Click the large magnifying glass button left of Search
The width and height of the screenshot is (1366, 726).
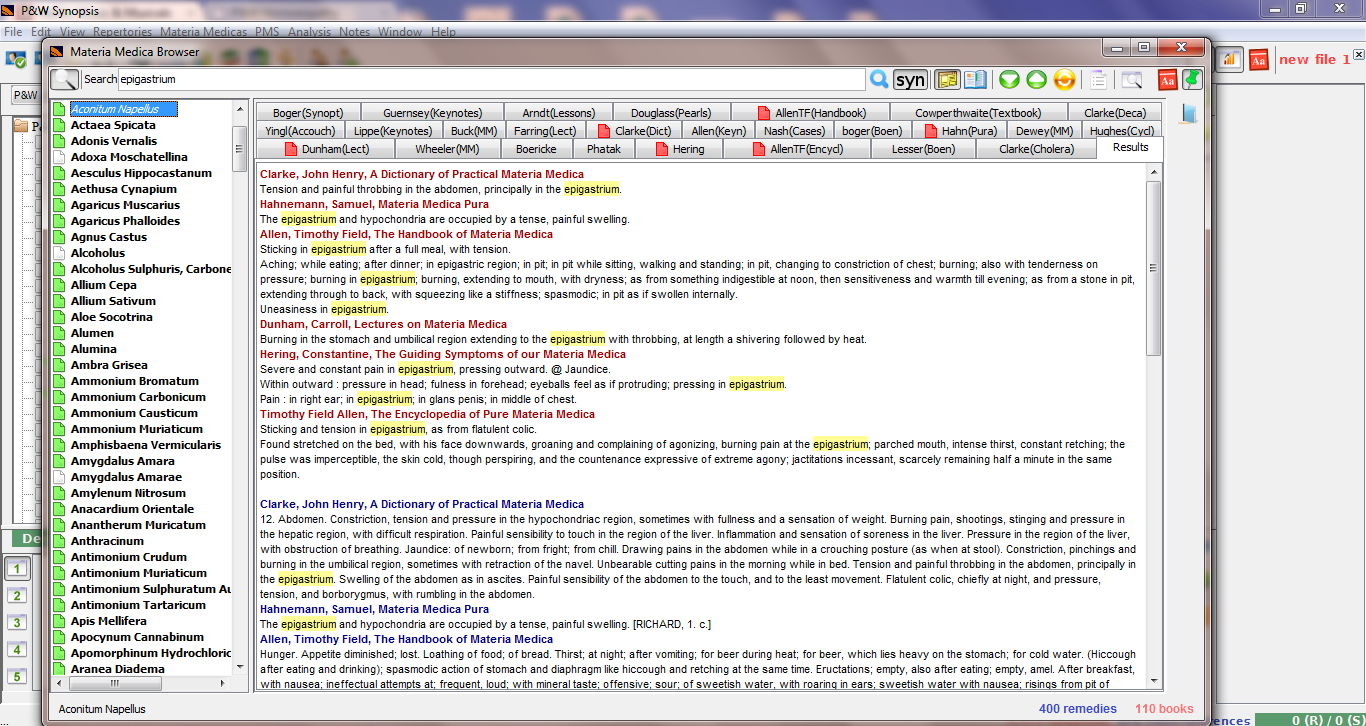pos(65,80)
